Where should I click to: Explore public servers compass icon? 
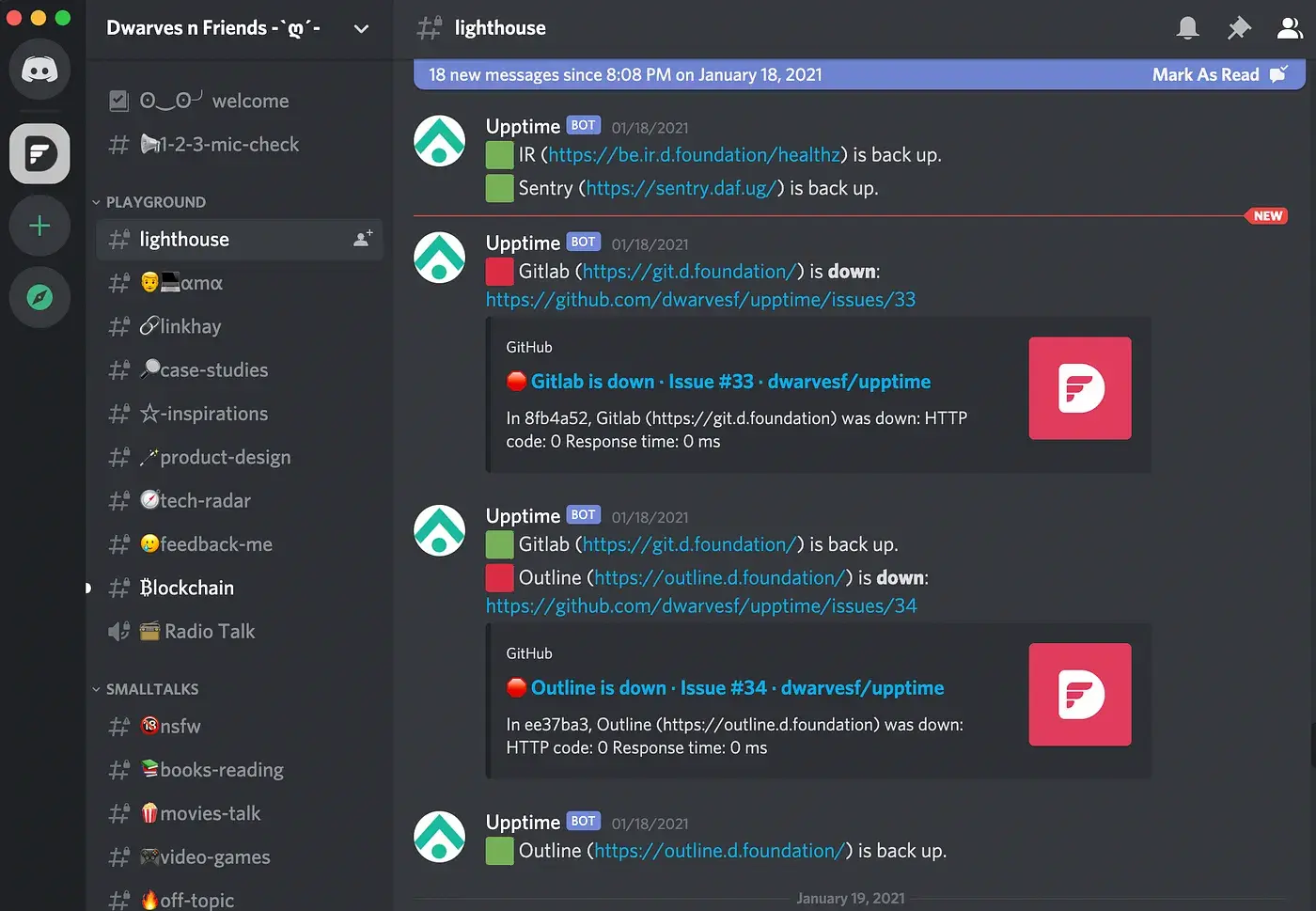coord(39,298)
